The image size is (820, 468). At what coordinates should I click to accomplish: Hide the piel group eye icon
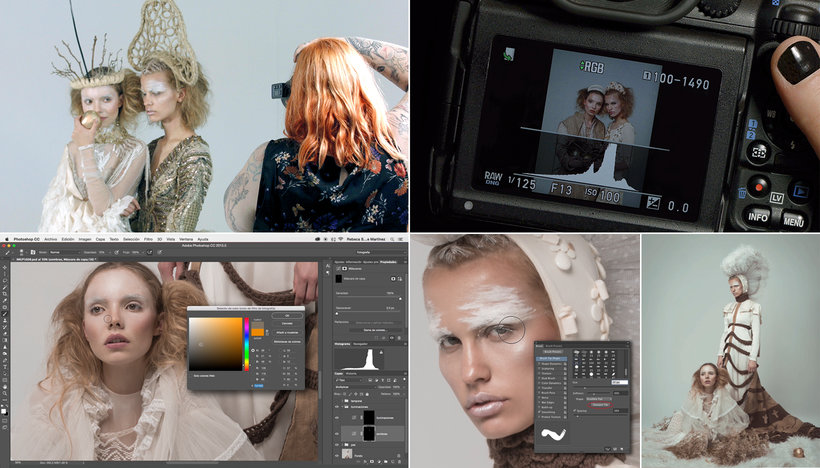[337, 444]
